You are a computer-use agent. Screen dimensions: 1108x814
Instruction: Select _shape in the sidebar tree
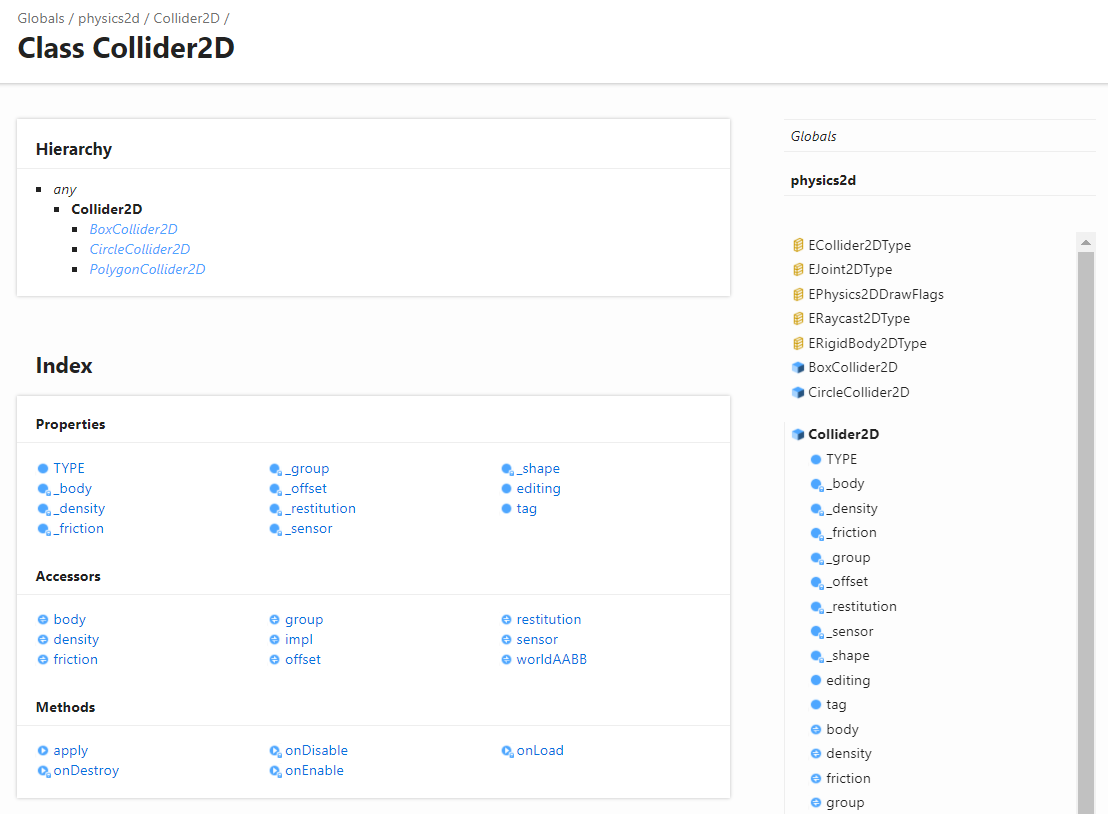point(848,656)
